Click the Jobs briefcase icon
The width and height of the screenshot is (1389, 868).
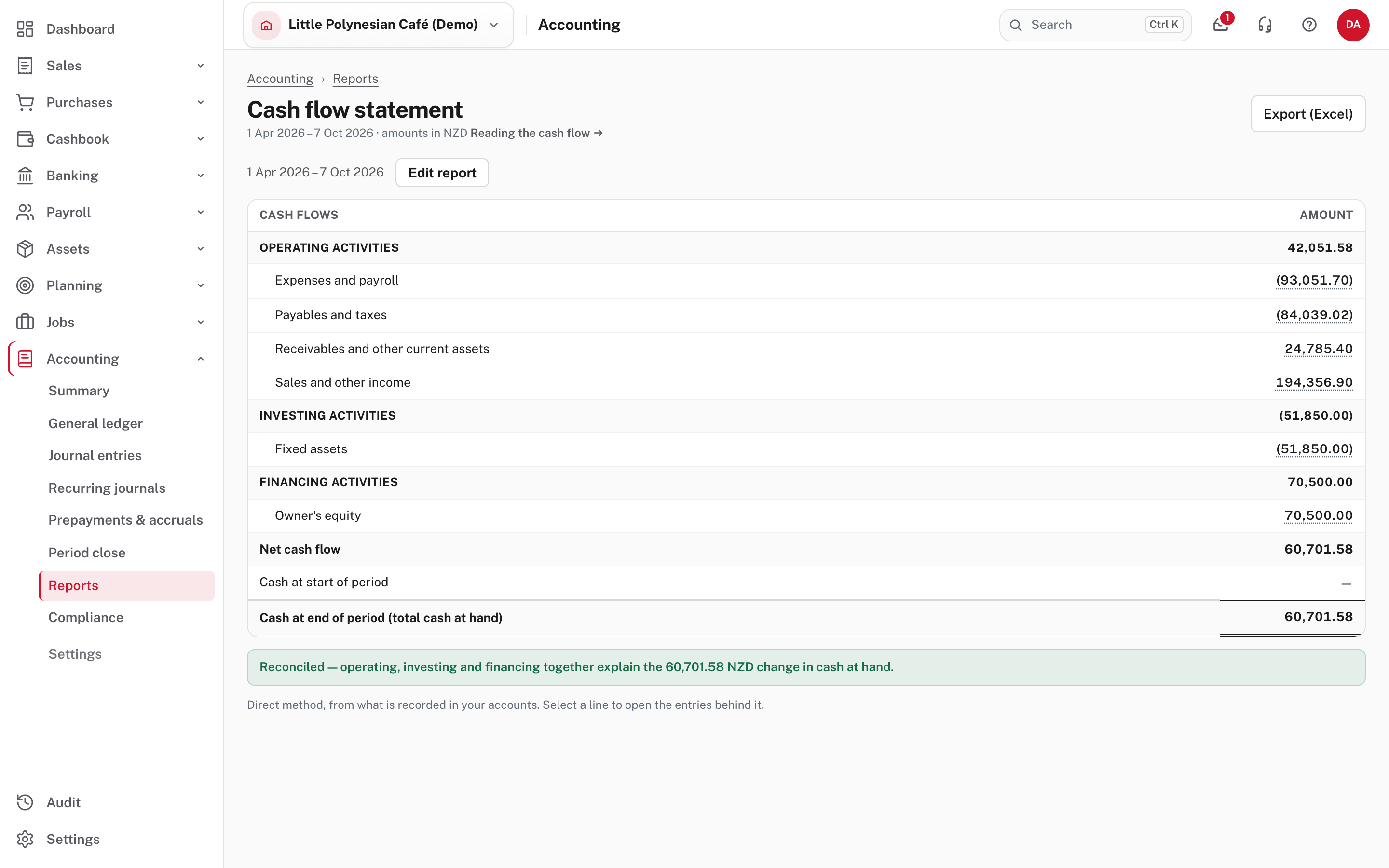point(25,322)
